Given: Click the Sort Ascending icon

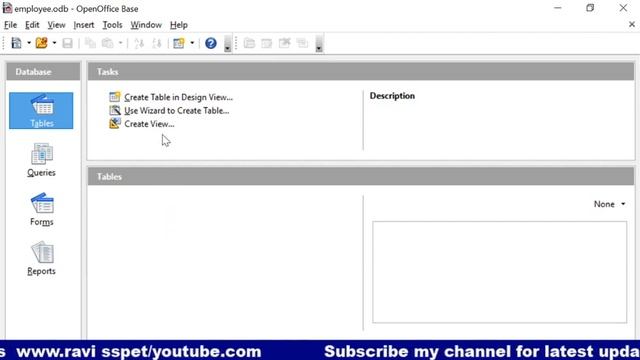Looking at the screenshot, I should coord(139,43).
